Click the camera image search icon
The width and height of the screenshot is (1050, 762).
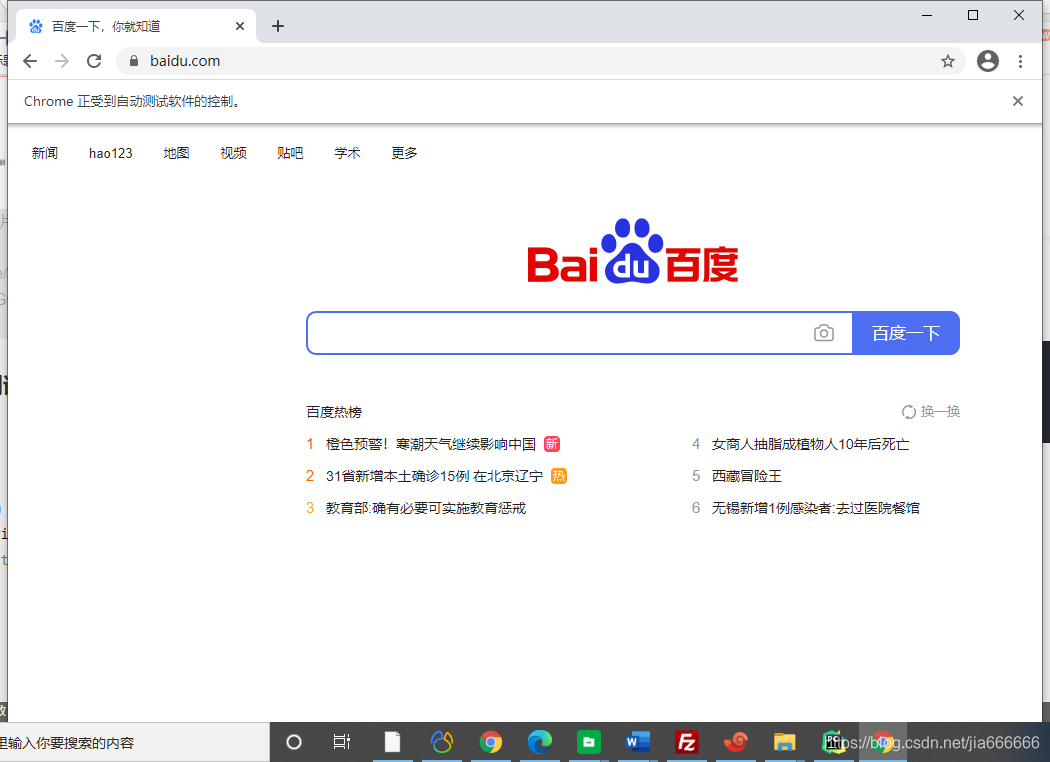[x=824, y=333]
